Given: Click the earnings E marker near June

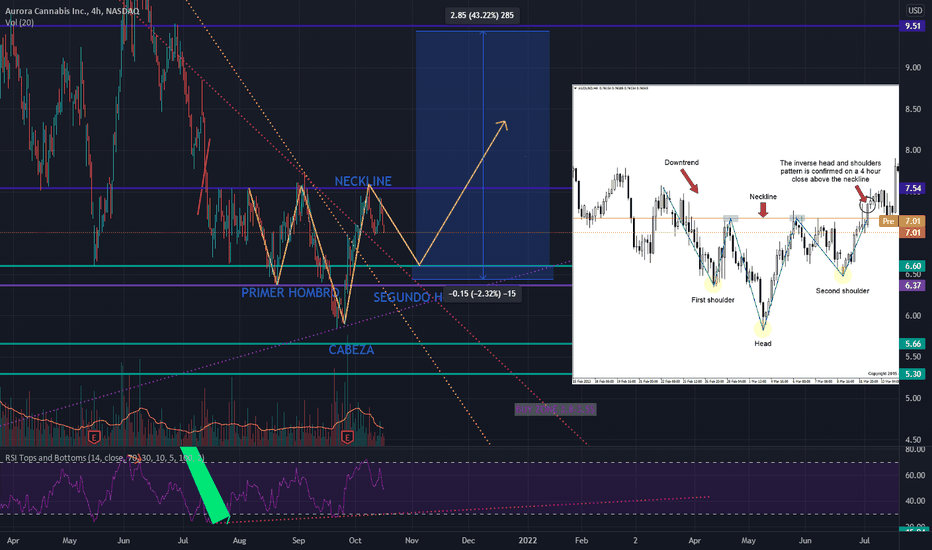Looking at the screenshot, I should point(94,438).
